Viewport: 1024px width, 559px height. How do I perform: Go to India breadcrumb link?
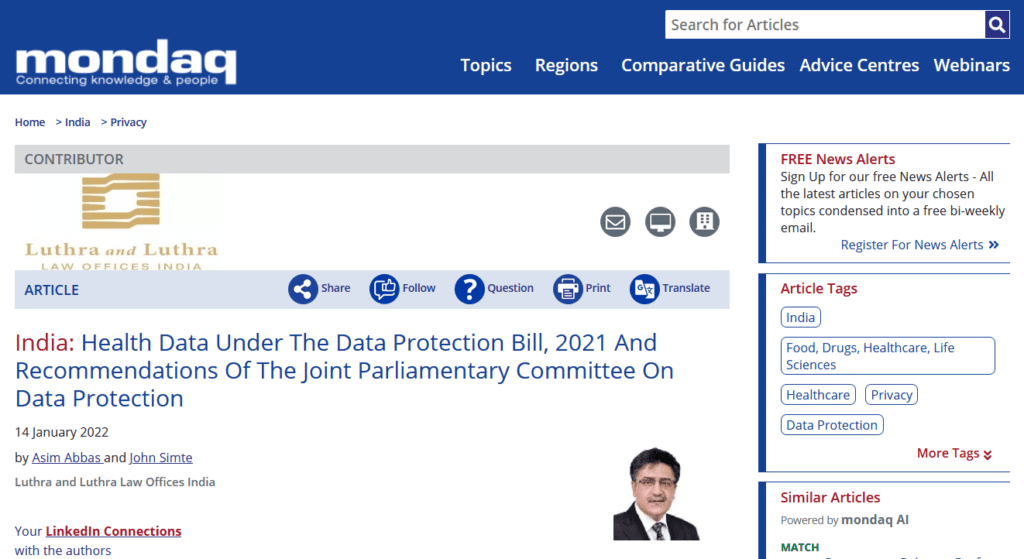coord(77,122)
